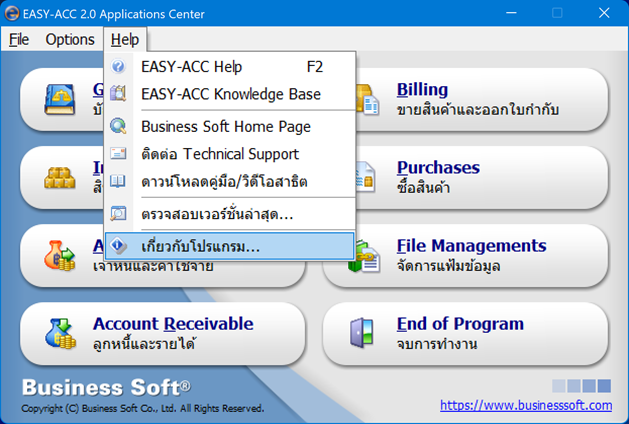Collapse the open Help menu
629x424 pixels.
coord(125,39)
